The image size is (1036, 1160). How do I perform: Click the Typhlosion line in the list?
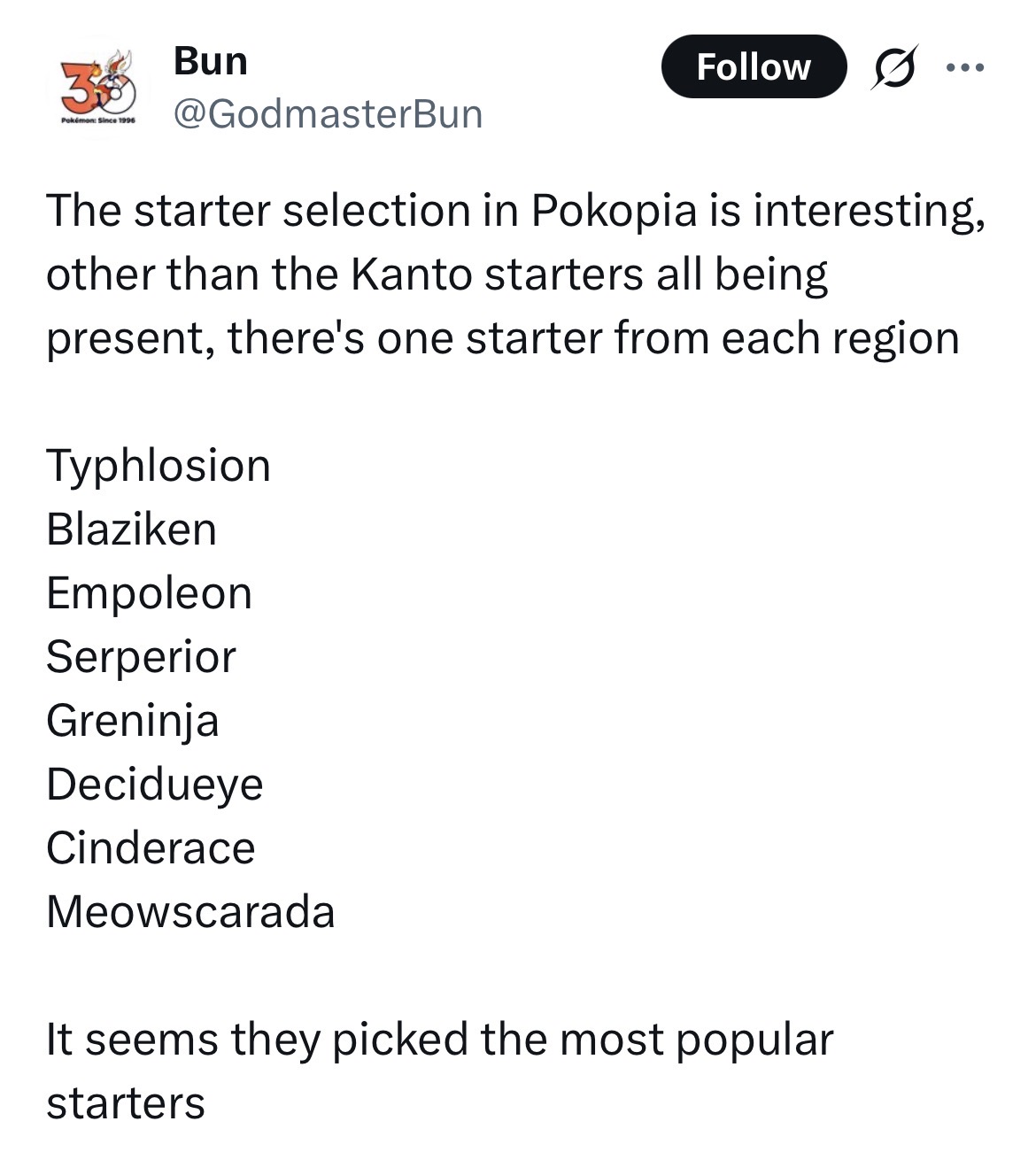point(158,466)
